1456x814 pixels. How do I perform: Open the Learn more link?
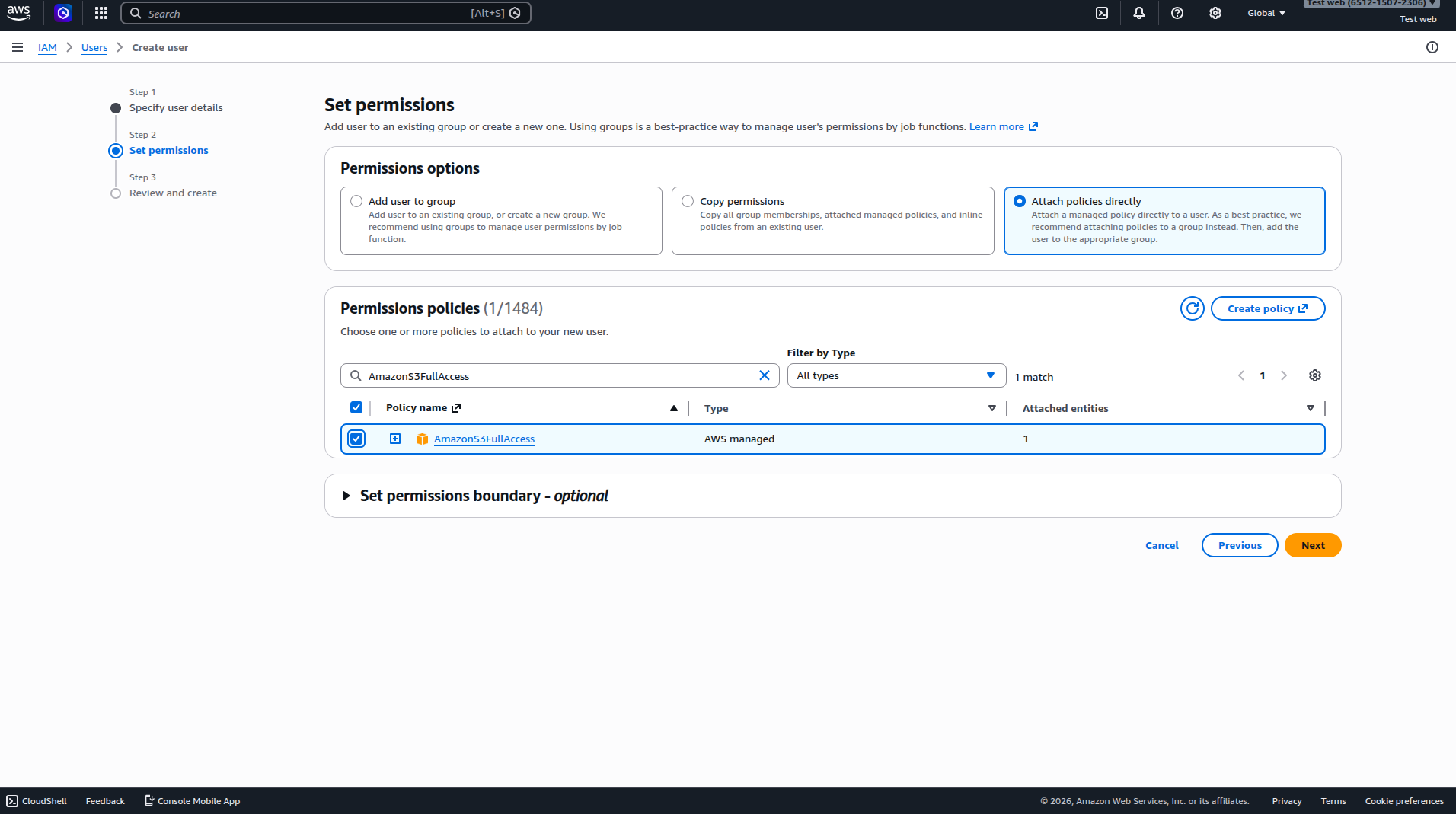tap(996, 126)
